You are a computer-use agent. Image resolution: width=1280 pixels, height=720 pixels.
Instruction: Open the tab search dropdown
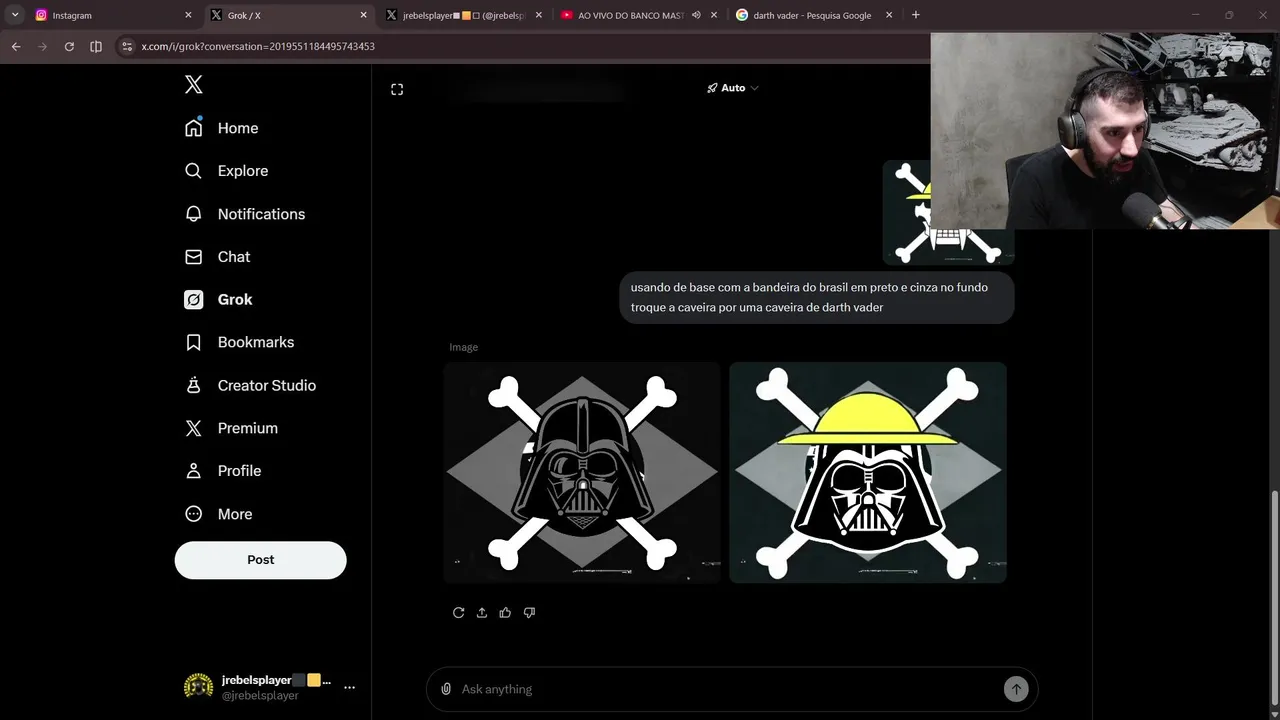(x=15, y=15)
